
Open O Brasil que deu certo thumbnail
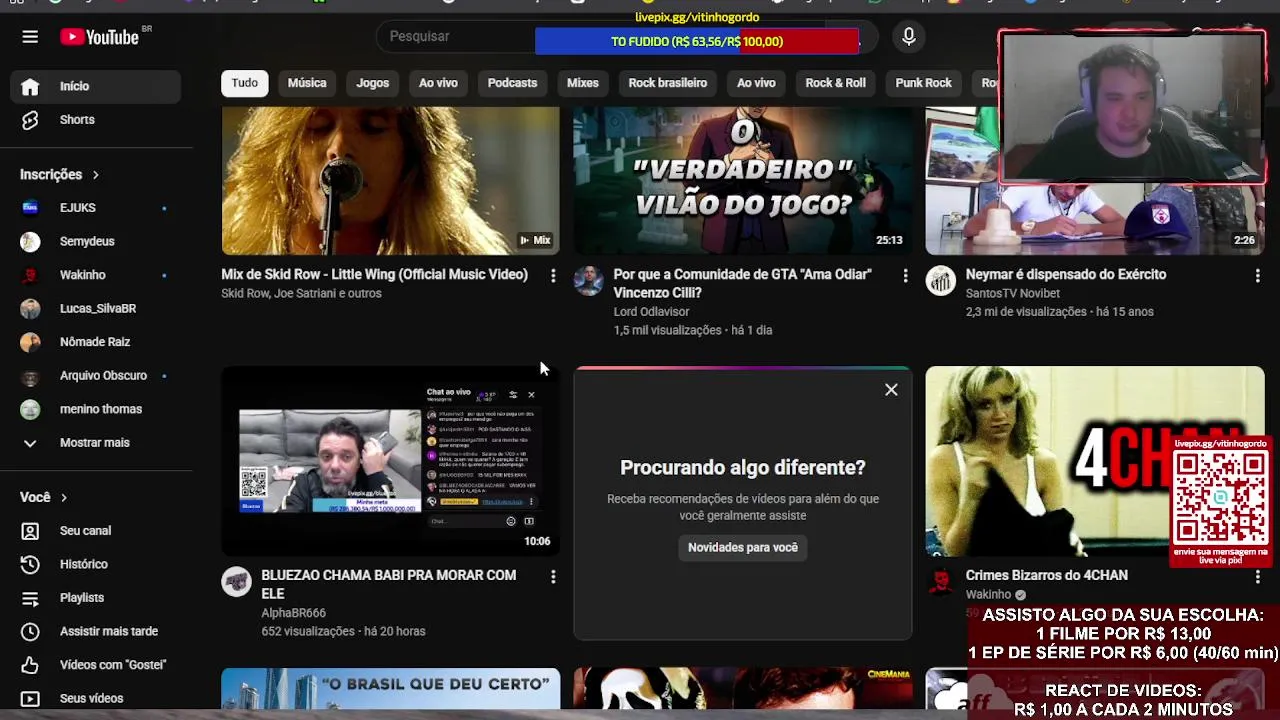[390, 689]
